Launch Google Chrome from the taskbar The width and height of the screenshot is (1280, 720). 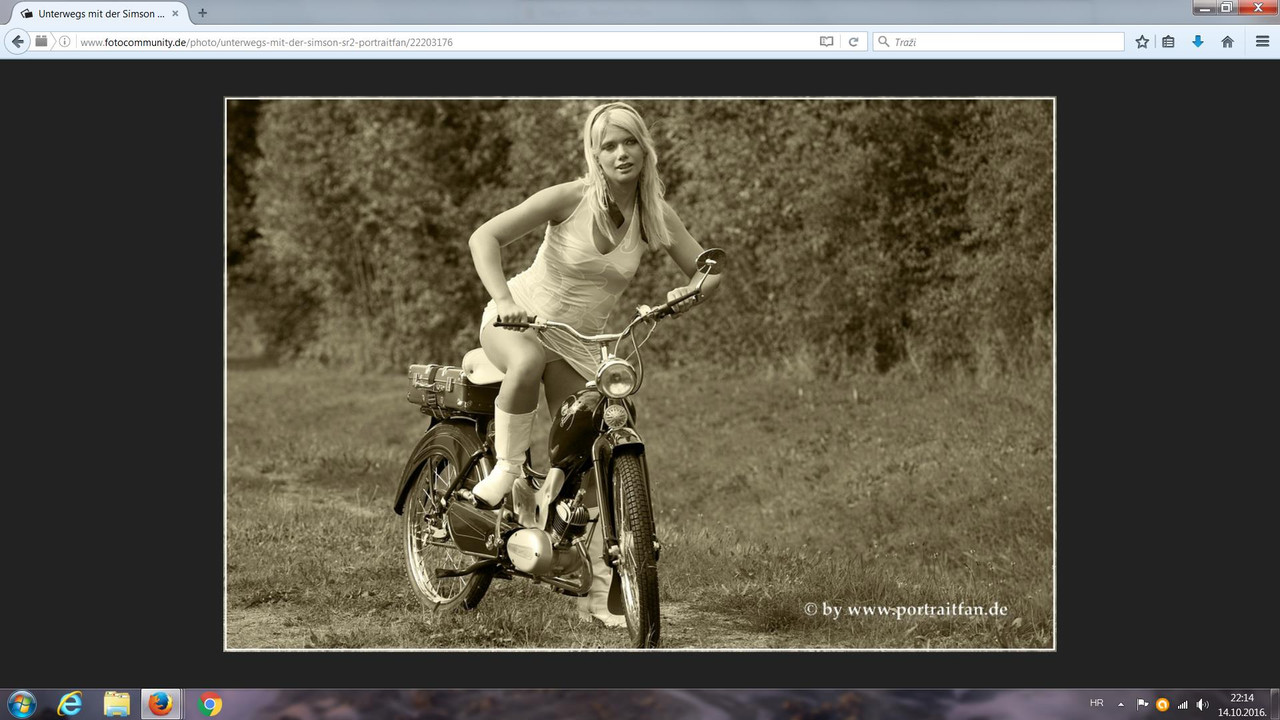[x=210, y=704]
